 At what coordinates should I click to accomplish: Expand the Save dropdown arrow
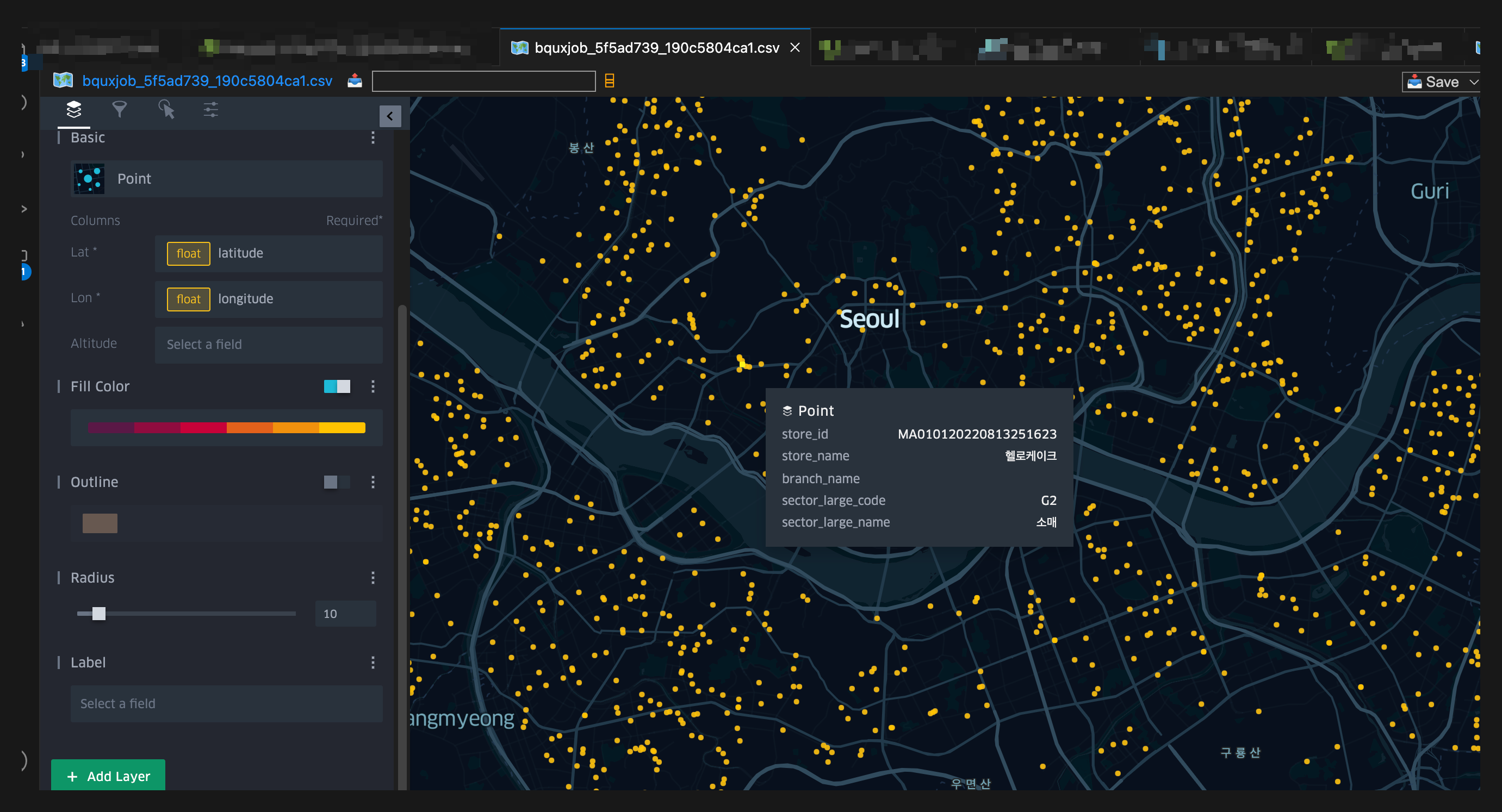(x=1473, y=82)
